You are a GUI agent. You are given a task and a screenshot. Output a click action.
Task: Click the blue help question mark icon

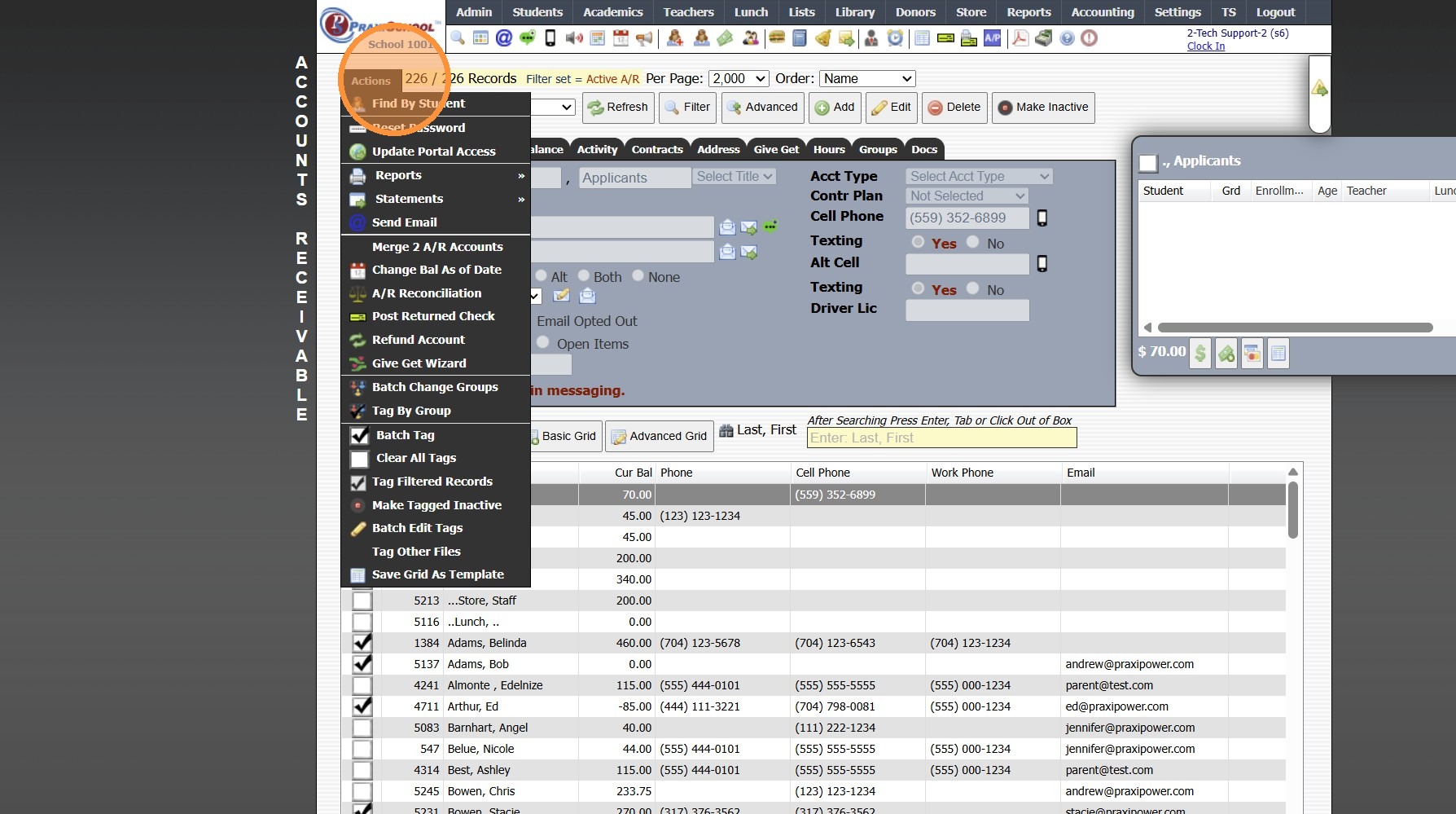point(1067,37)
